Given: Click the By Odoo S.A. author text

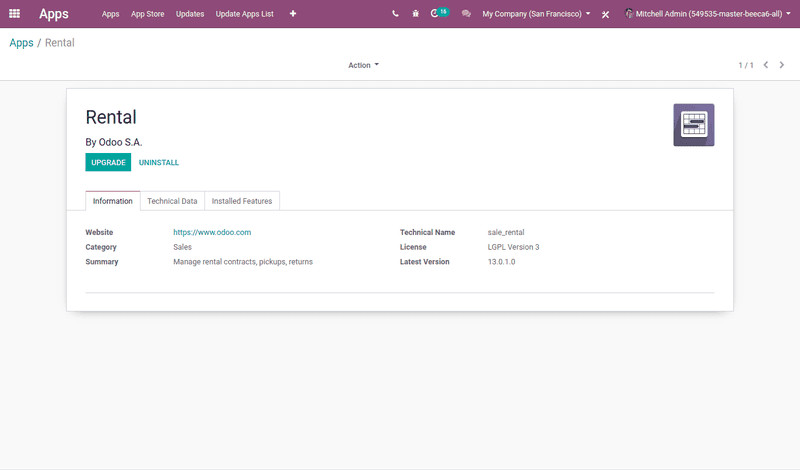Looking at the screenshot, I should click(114, 142).
